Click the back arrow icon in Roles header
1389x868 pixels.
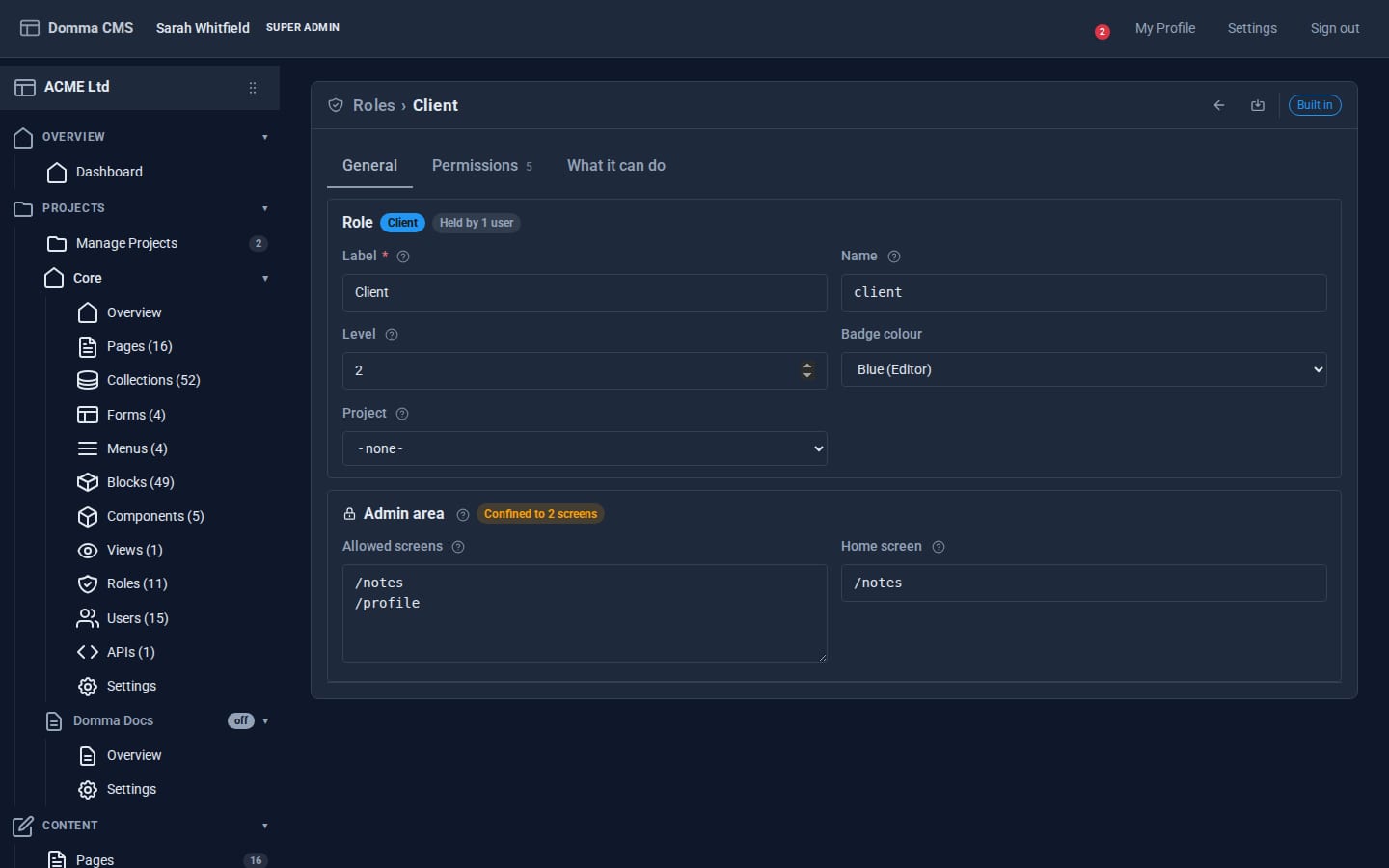click(1219, 105)
